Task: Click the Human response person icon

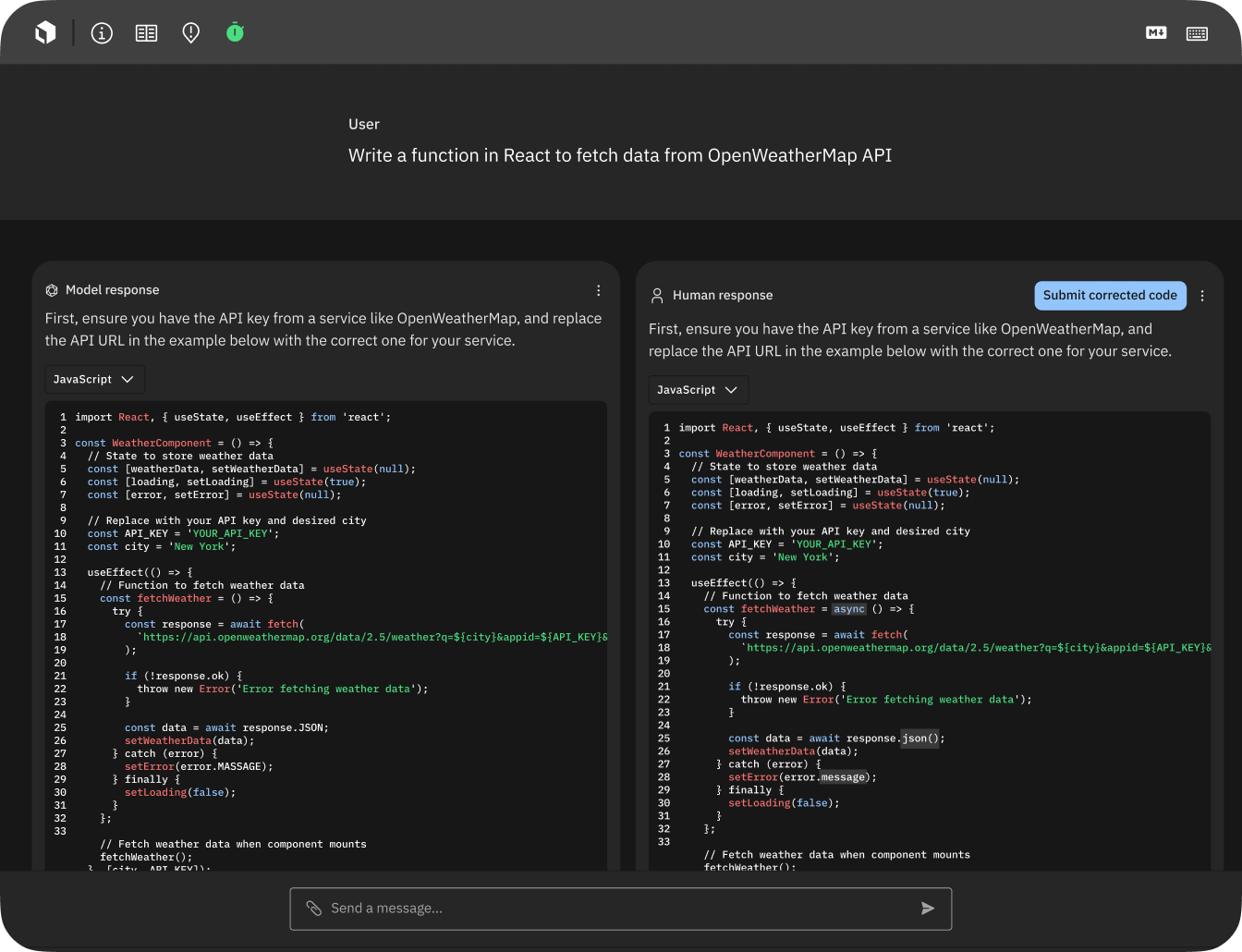Action: (x=657, y=296)
